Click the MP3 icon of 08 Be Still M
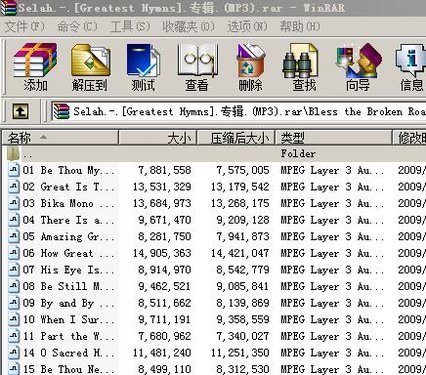Viewport: 426px width, 375px height. tap(14, 286)
